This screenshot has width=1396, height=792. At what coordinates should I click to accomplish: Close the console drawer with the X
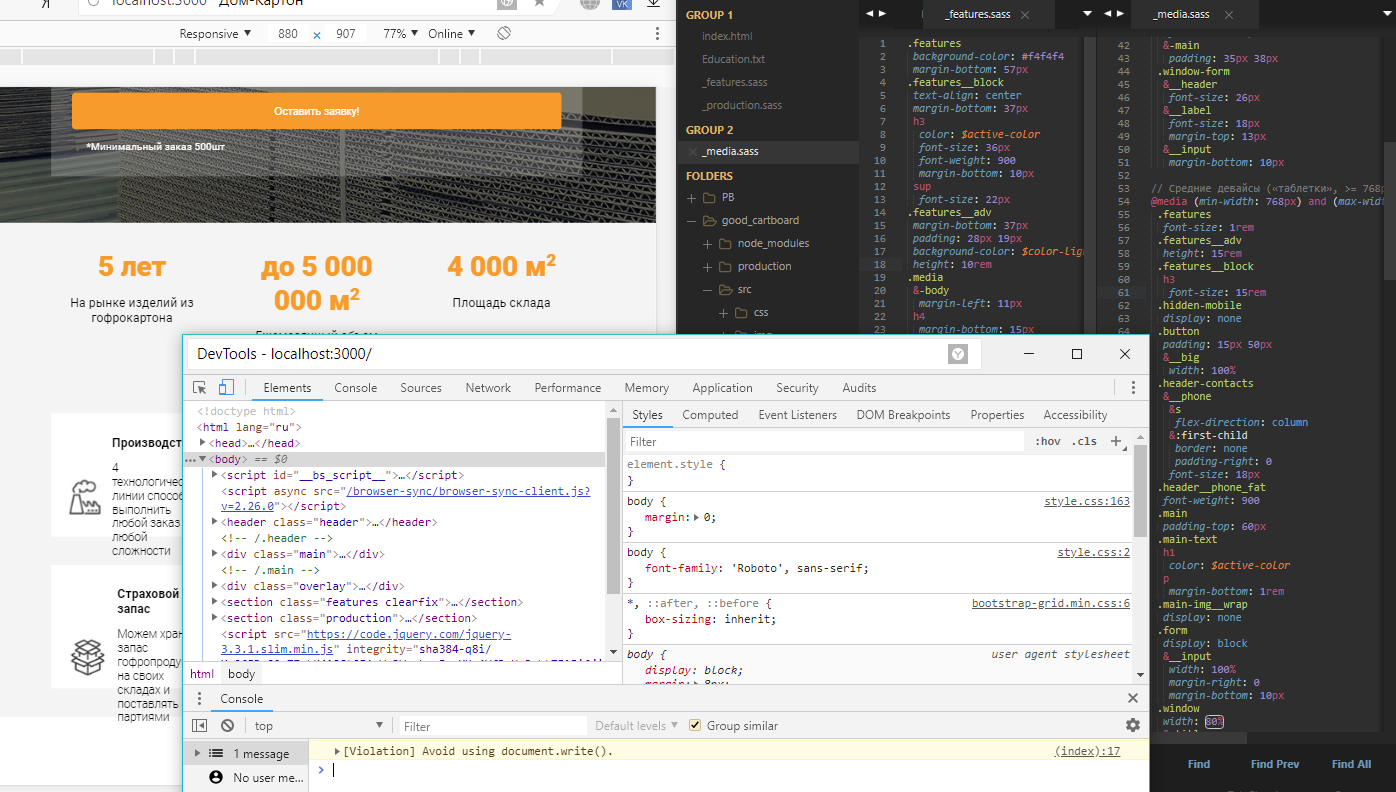point(1133,699)
